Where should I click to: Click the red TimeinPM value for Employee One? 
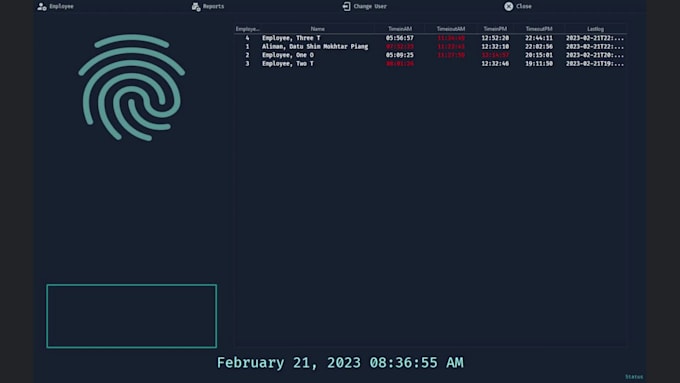click(495, 55)
